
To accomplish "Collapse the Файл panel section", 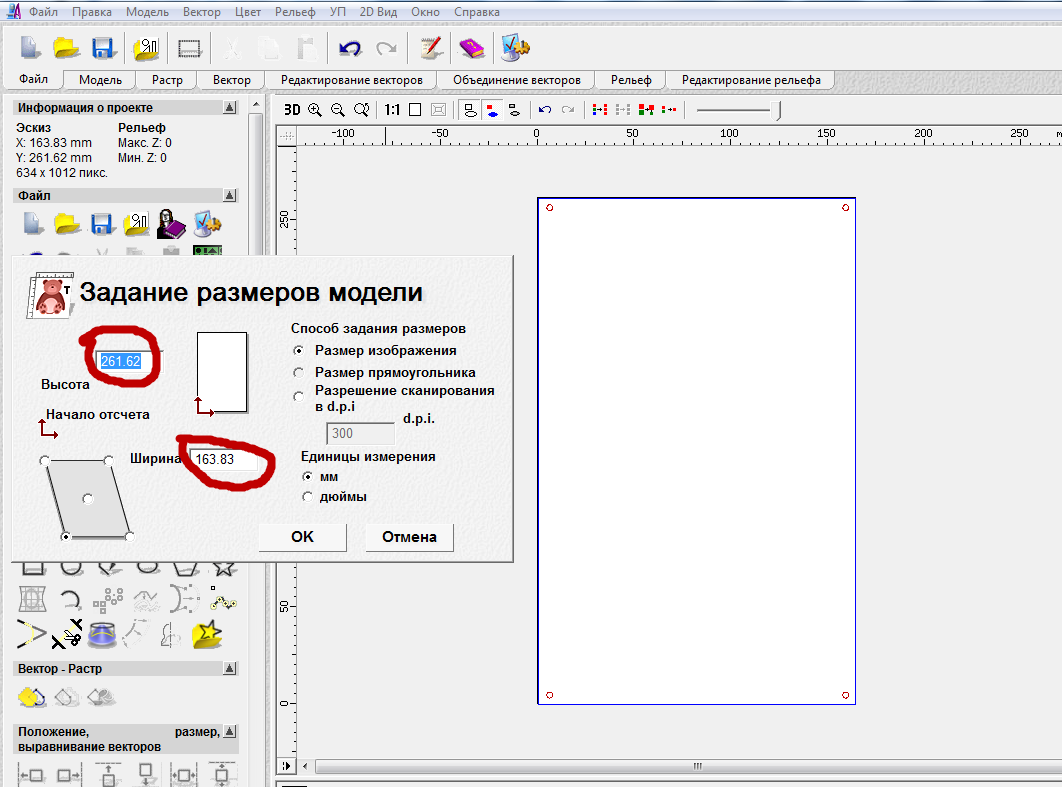I will [230, 196].
